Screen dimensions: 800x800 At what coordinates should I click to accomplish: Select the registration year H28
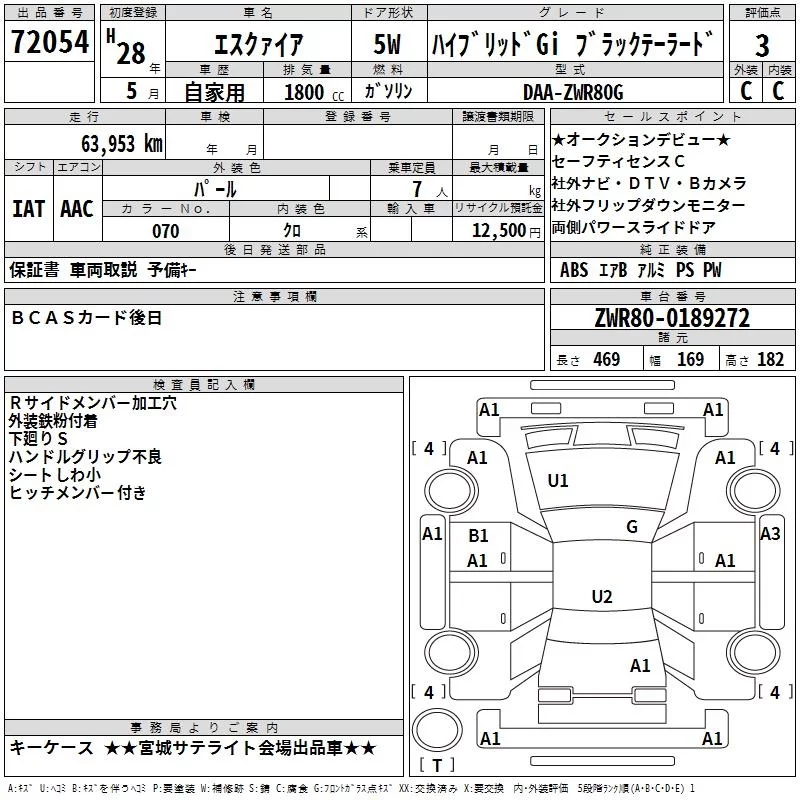pos(127,48)
